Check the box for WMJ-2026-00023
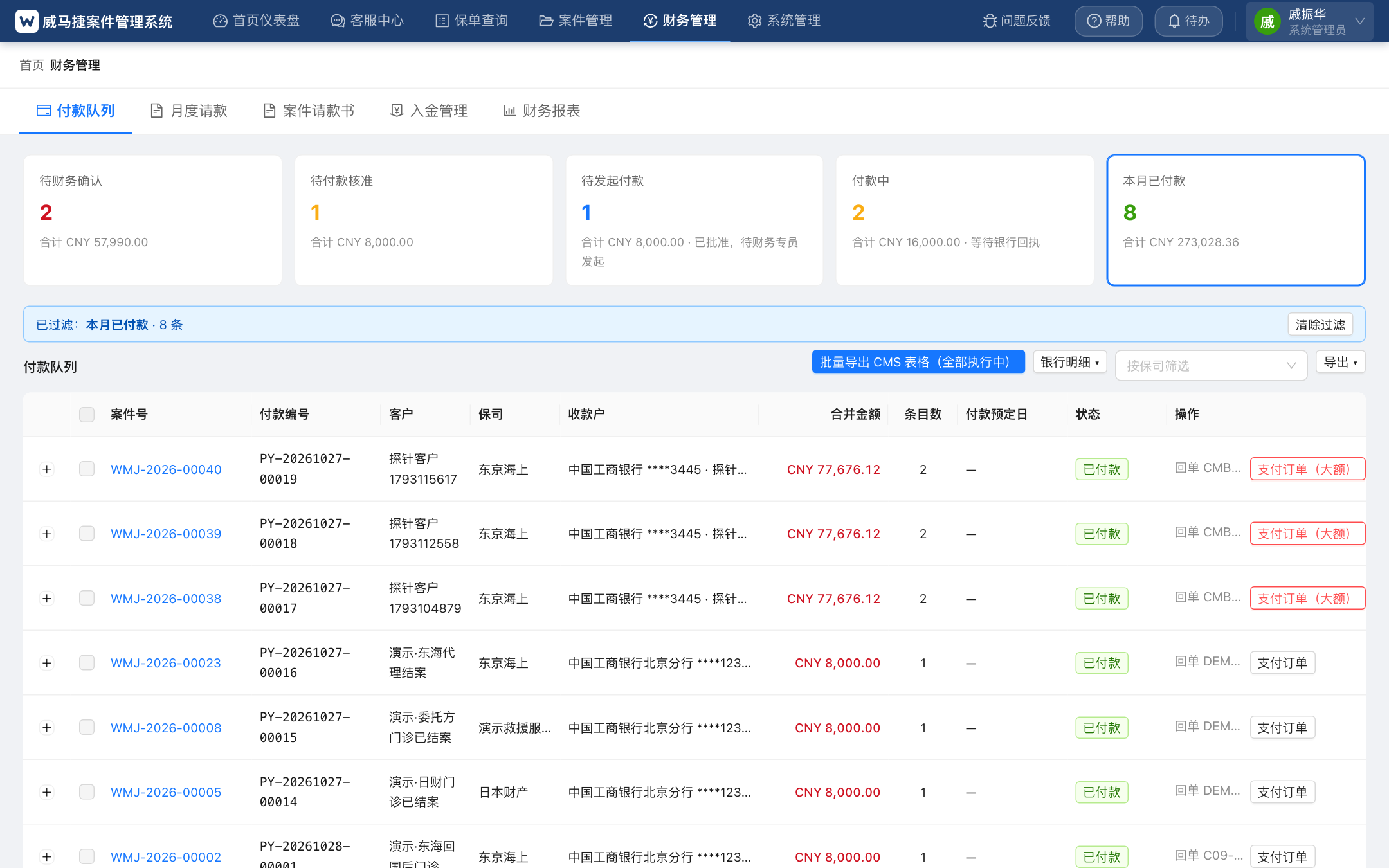 [x=87, y=663]
